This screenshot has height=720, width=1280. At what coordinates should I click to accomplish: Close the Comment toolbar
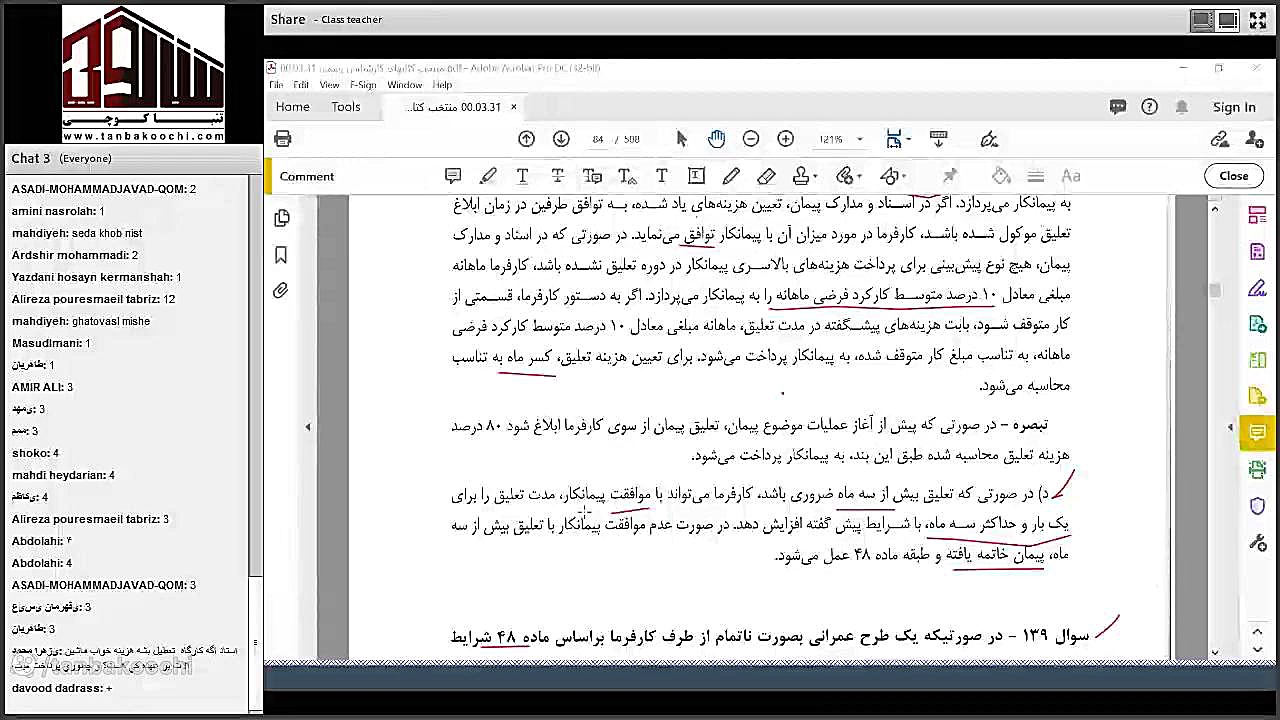pyautogui.click(x=1233, y=176)
